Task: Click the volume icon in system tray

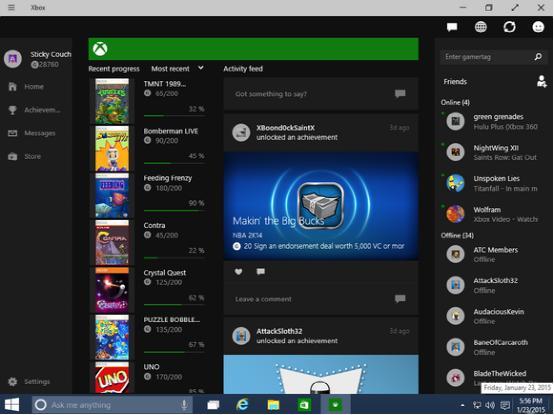Action: tap(490, 405)
